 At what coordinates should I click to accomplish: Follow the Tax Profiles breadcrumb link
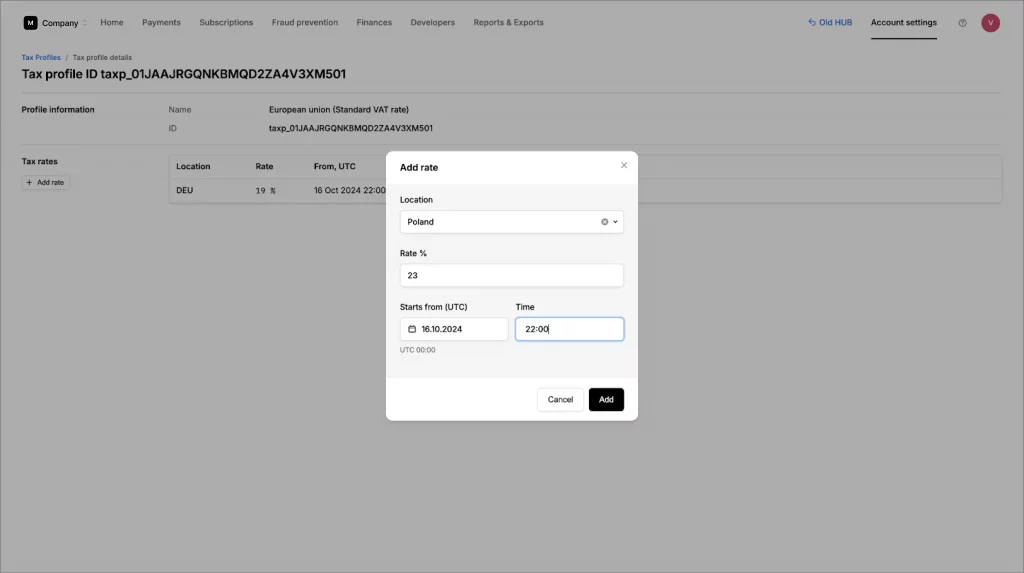coord(41,57)
